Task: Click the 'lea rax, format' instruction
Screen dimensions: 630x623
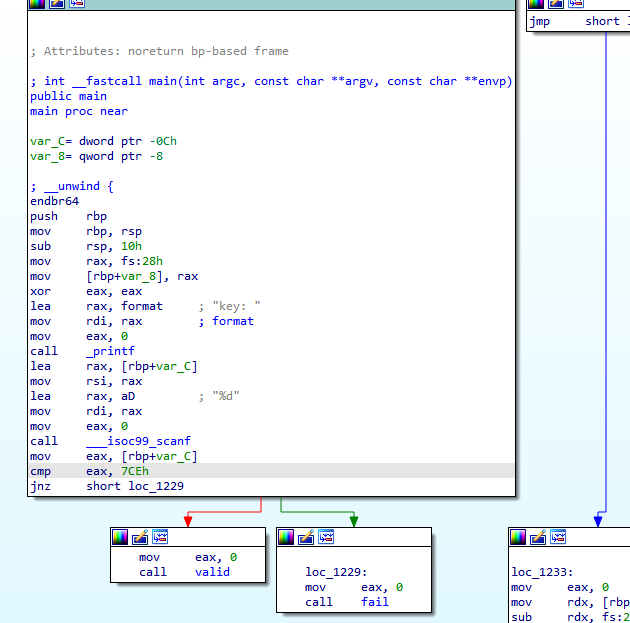Action: point(96,306)
